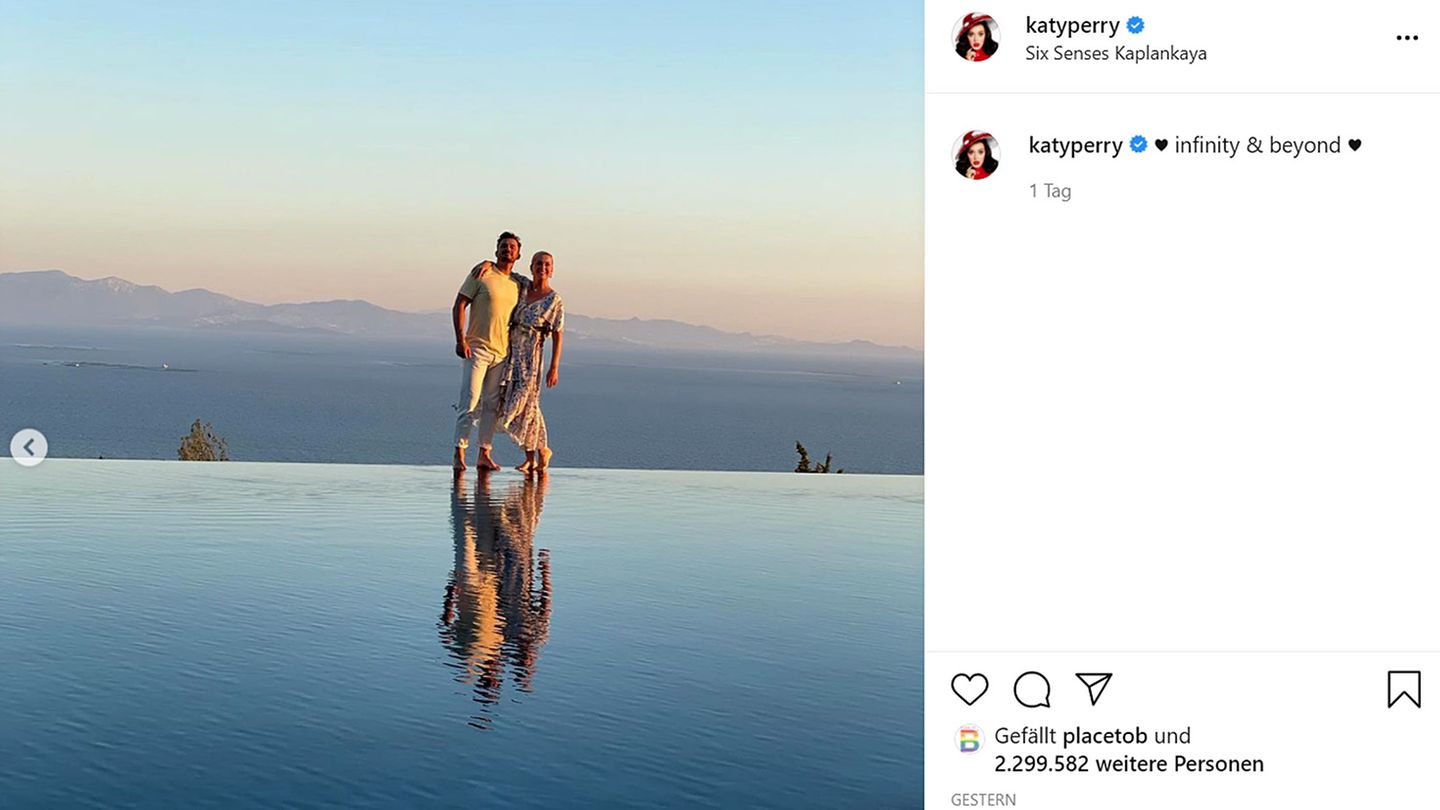Click verified badge in caption line

click(1138, 145)
